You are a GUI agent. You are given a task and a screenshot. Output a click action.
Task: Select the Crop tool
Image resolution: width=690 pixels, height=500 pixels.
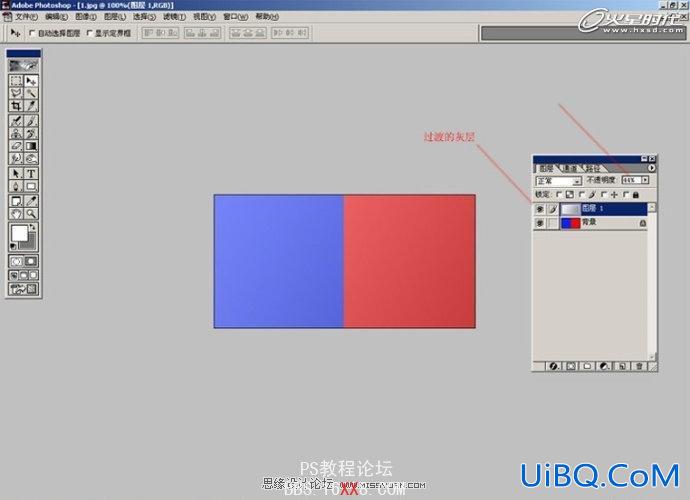pyautogui.click(x=16, y=106)
